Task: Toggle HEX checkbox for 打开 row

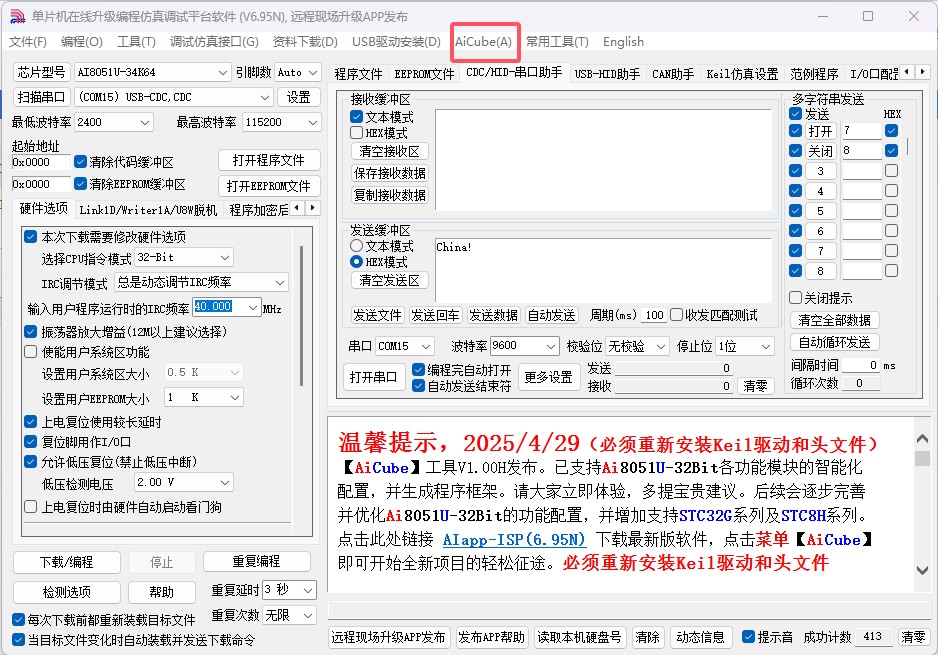Action: pos(891,130)
